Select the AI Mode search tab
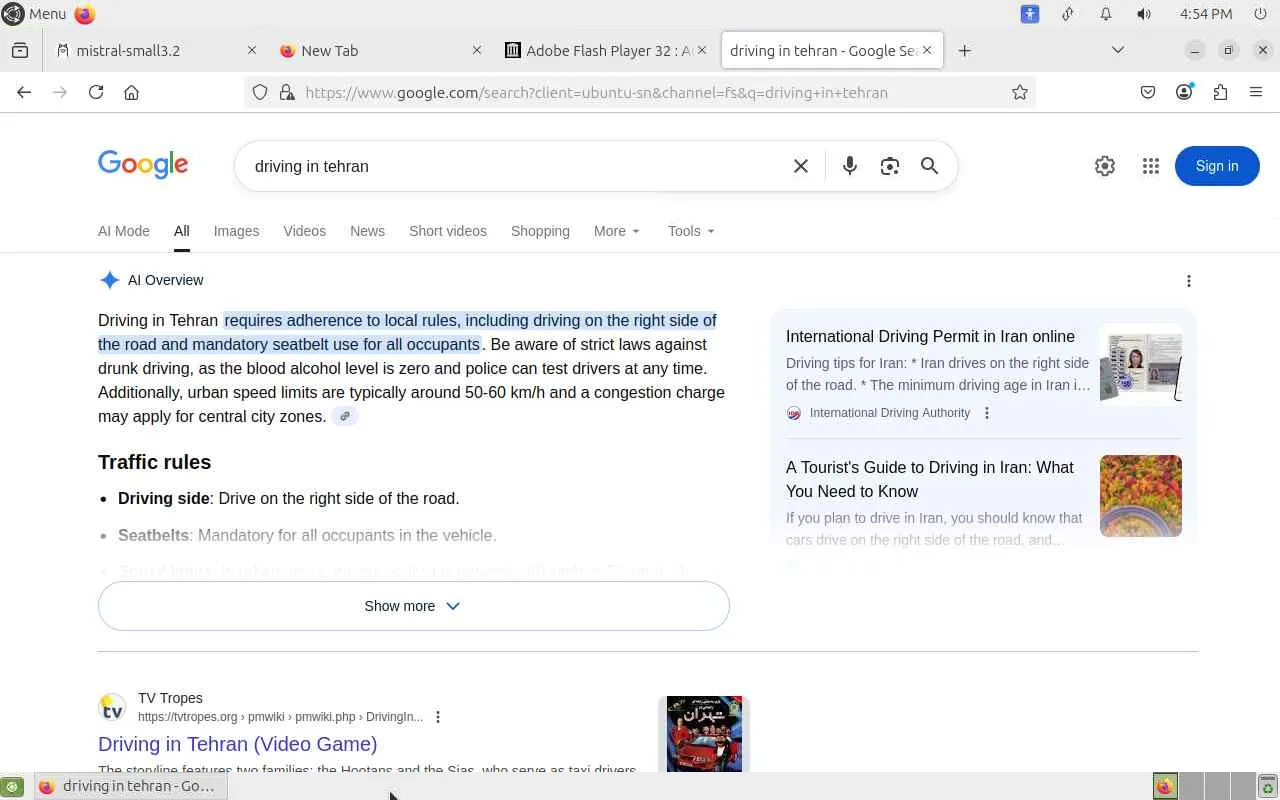Image resolution: width=1280 pixels, height=800 pixels. 124,231
